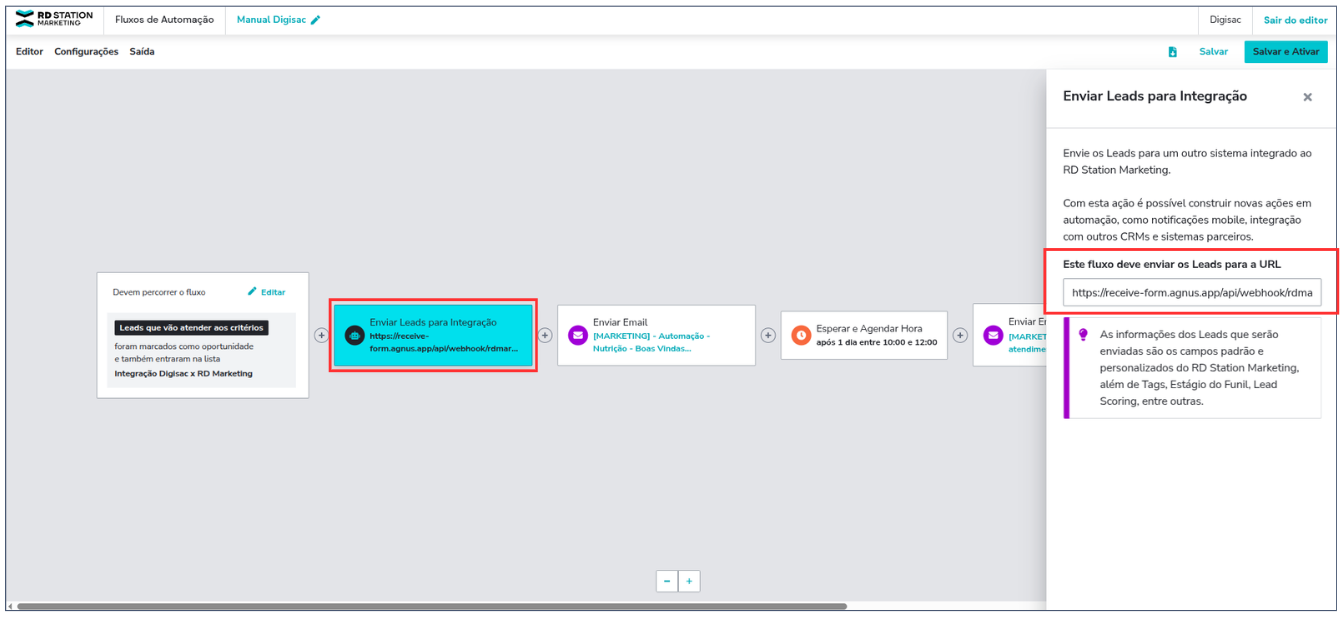Screen dimensions: 1342x617
Task: Add step after Enviar Leads para Integração node
Action: pyautogui.click(x=545, y=335)
